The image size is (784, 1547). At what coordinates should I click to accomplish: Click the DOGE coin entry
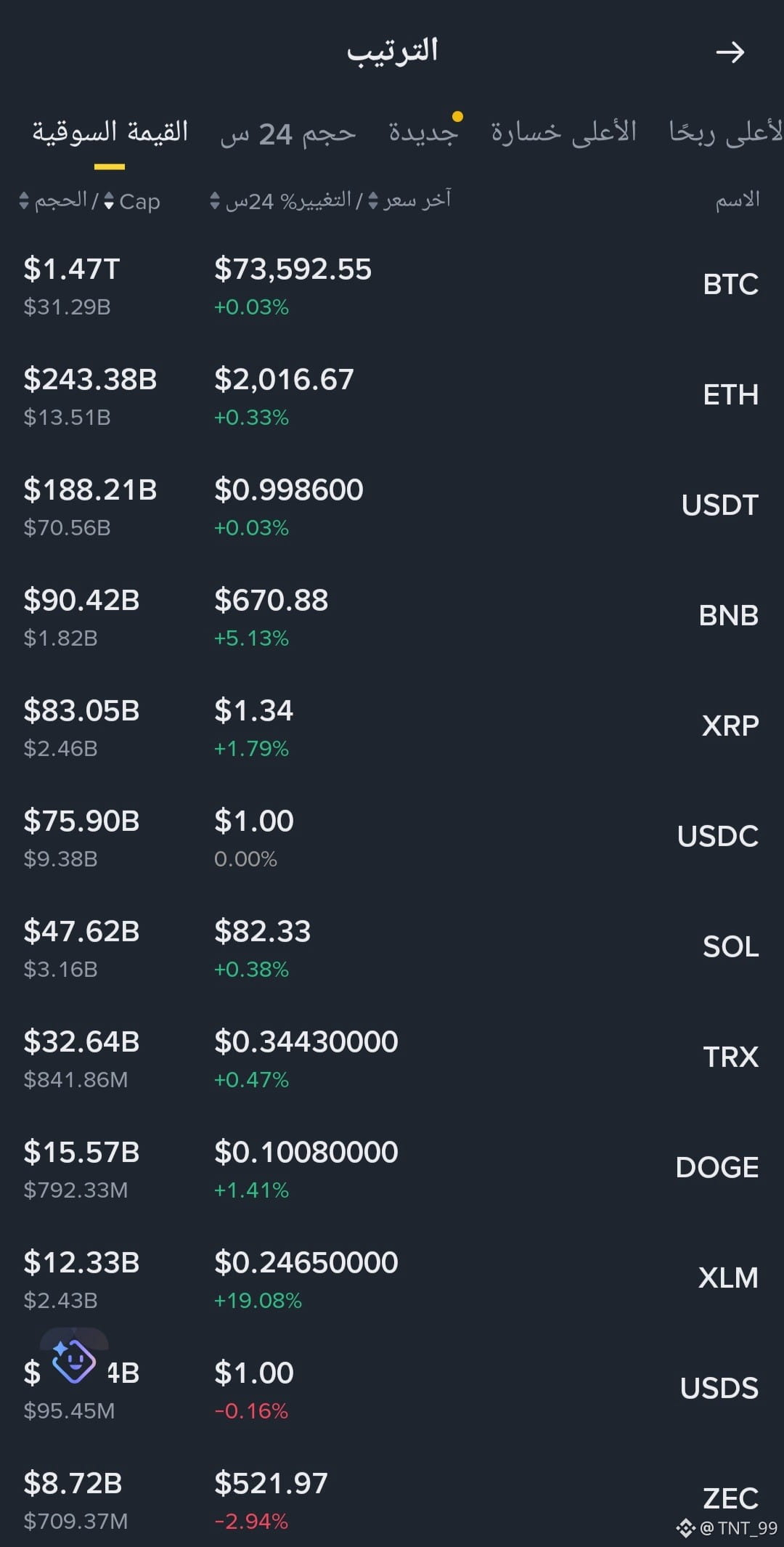[392, 1169]
